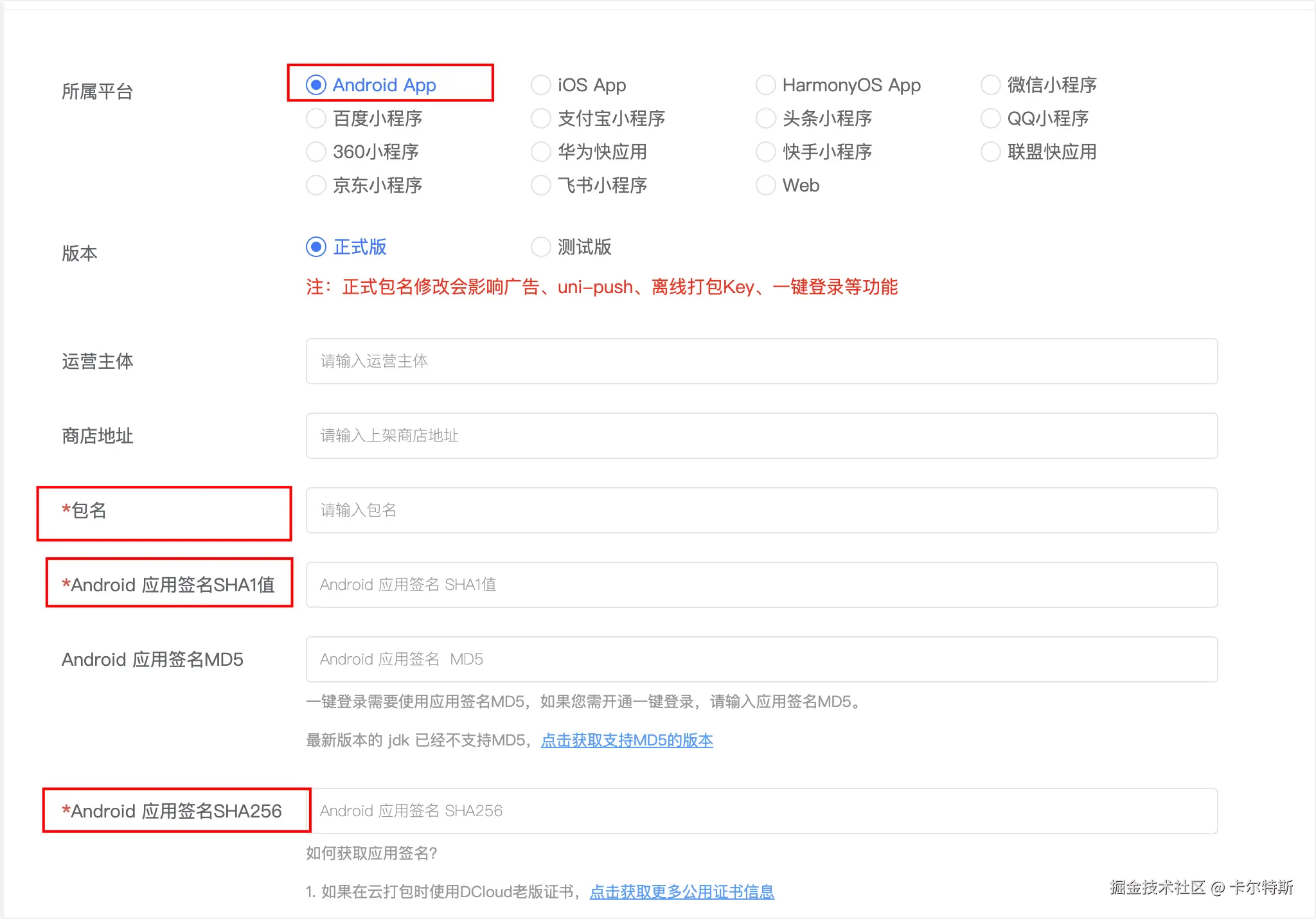Choose 微信小程序 platform radio button
The width and height of the screenshot is (1316, 919).
(x=991, y=85)
